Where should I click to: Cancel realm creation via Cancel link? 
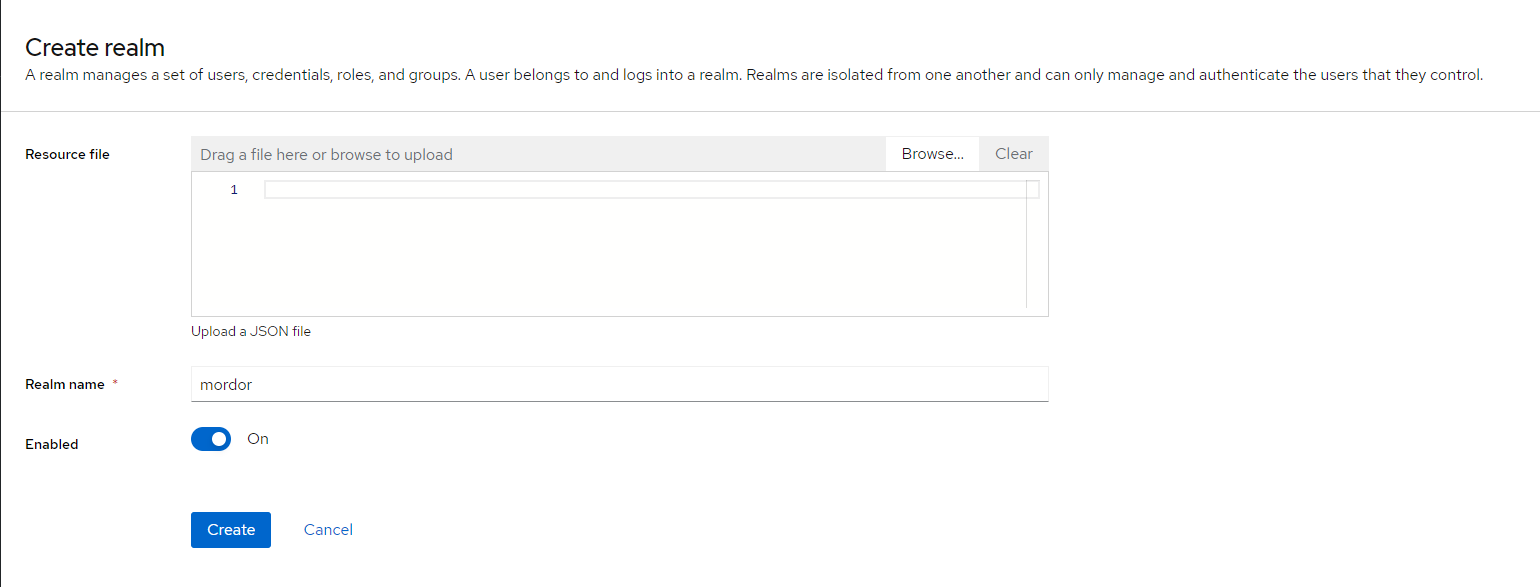328,530
